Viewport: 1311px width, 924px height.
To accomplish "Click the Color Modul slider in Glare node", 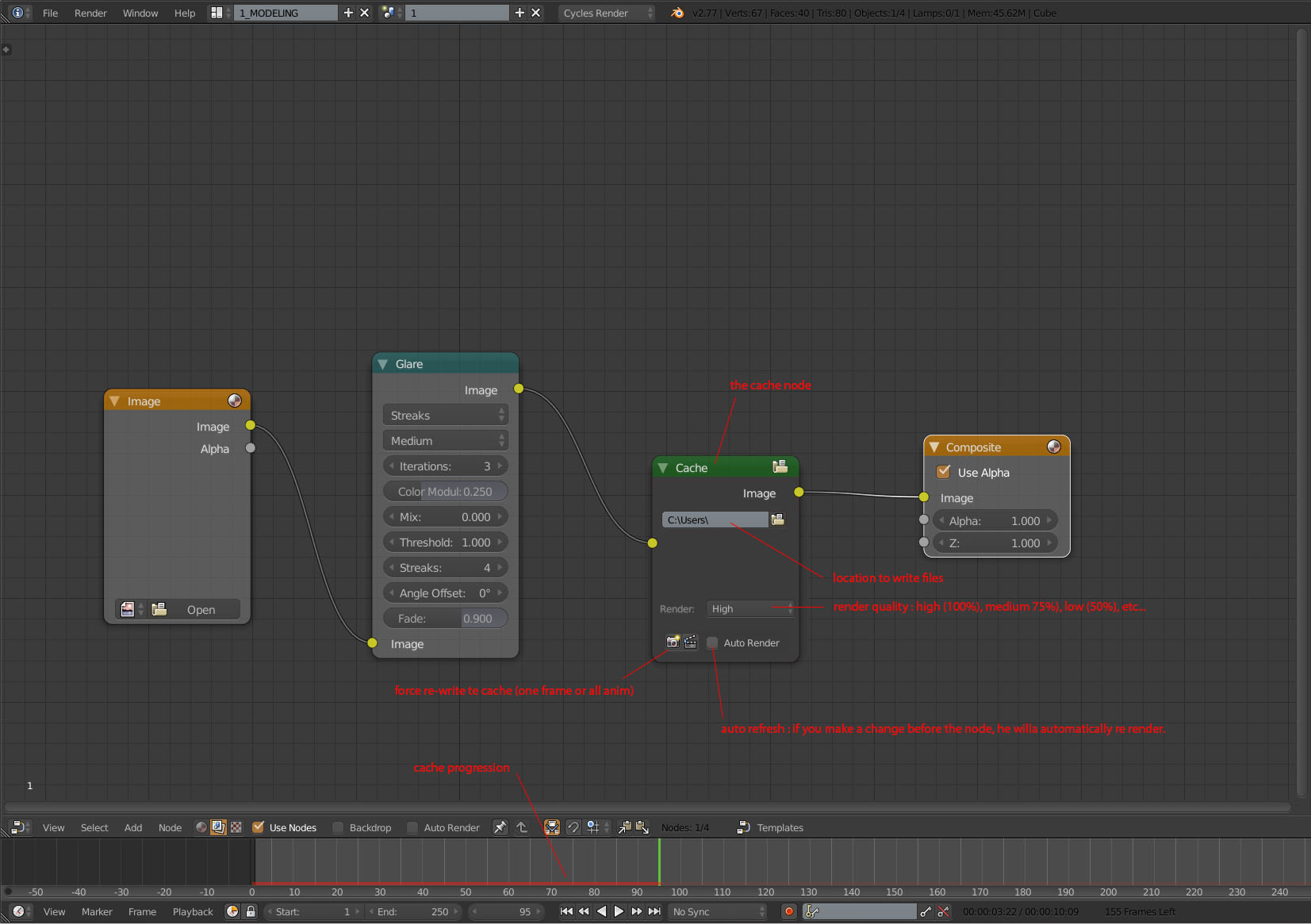I will (446, 491).
